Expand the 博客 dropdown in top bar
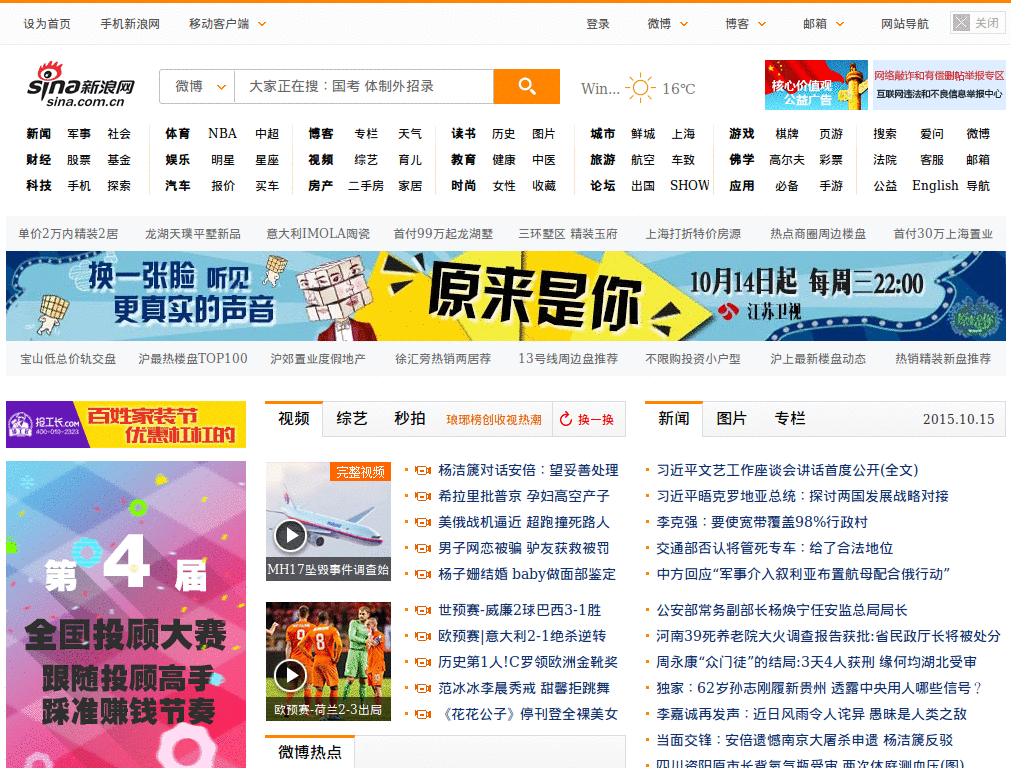1024x768 pixels. pos(761,24)
